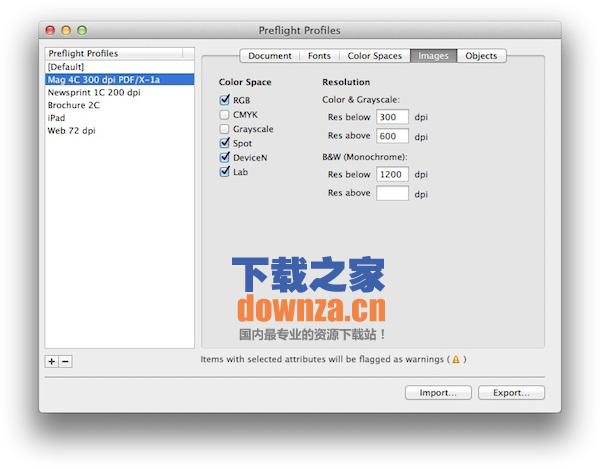Click the Import... button

click(438, 393)
